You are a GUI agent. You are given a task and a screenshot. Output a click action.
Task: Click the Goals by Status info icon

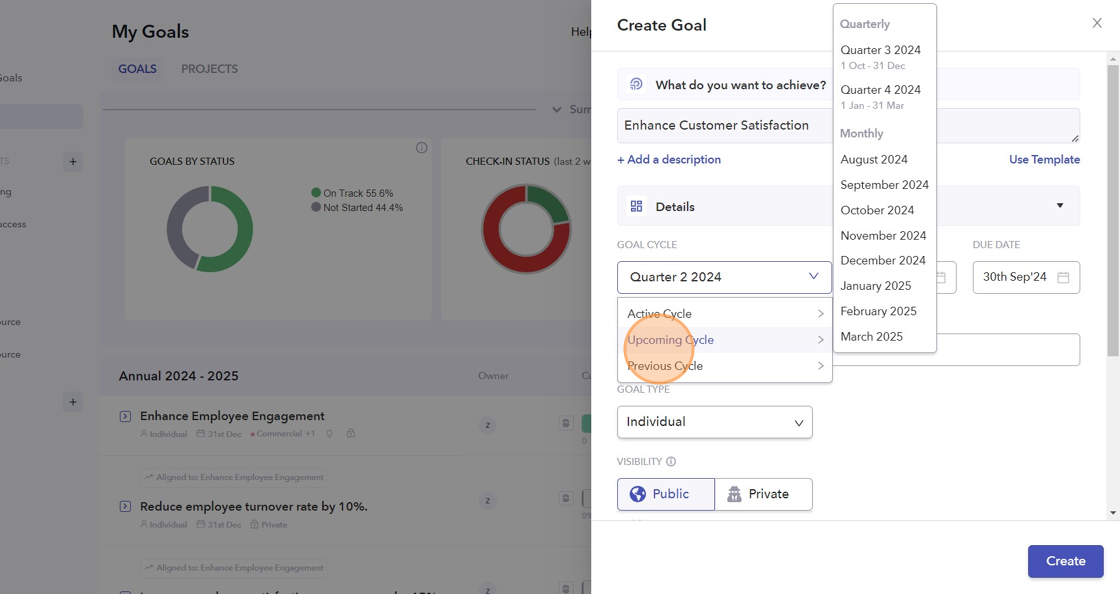421,148
